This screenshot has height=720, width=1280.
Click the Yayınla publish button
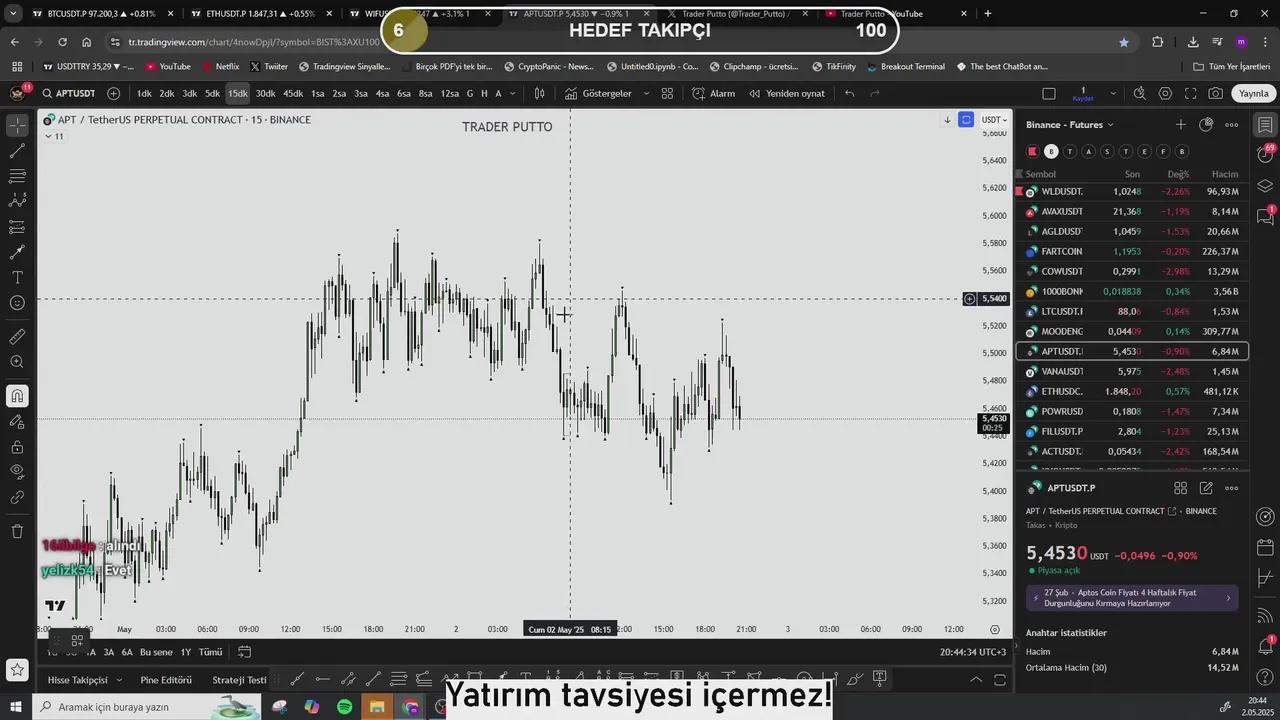[x=1253, y=93]
